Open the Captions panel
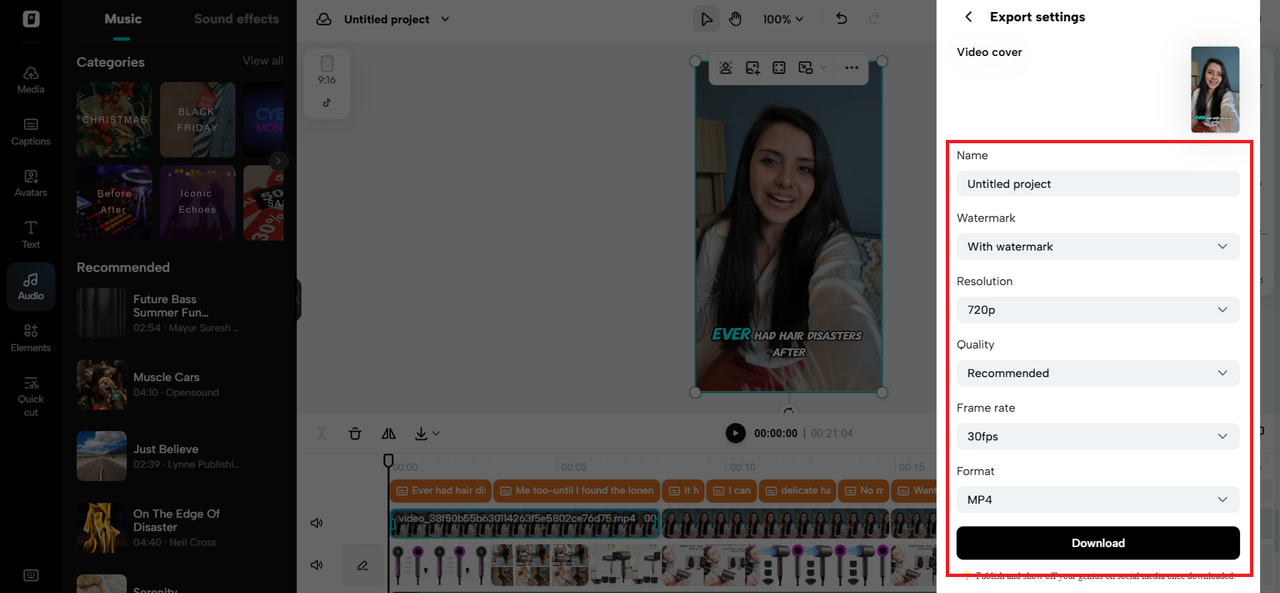Screen dimensions: 1280x593 pyautogui.click(x=31, y=132)
